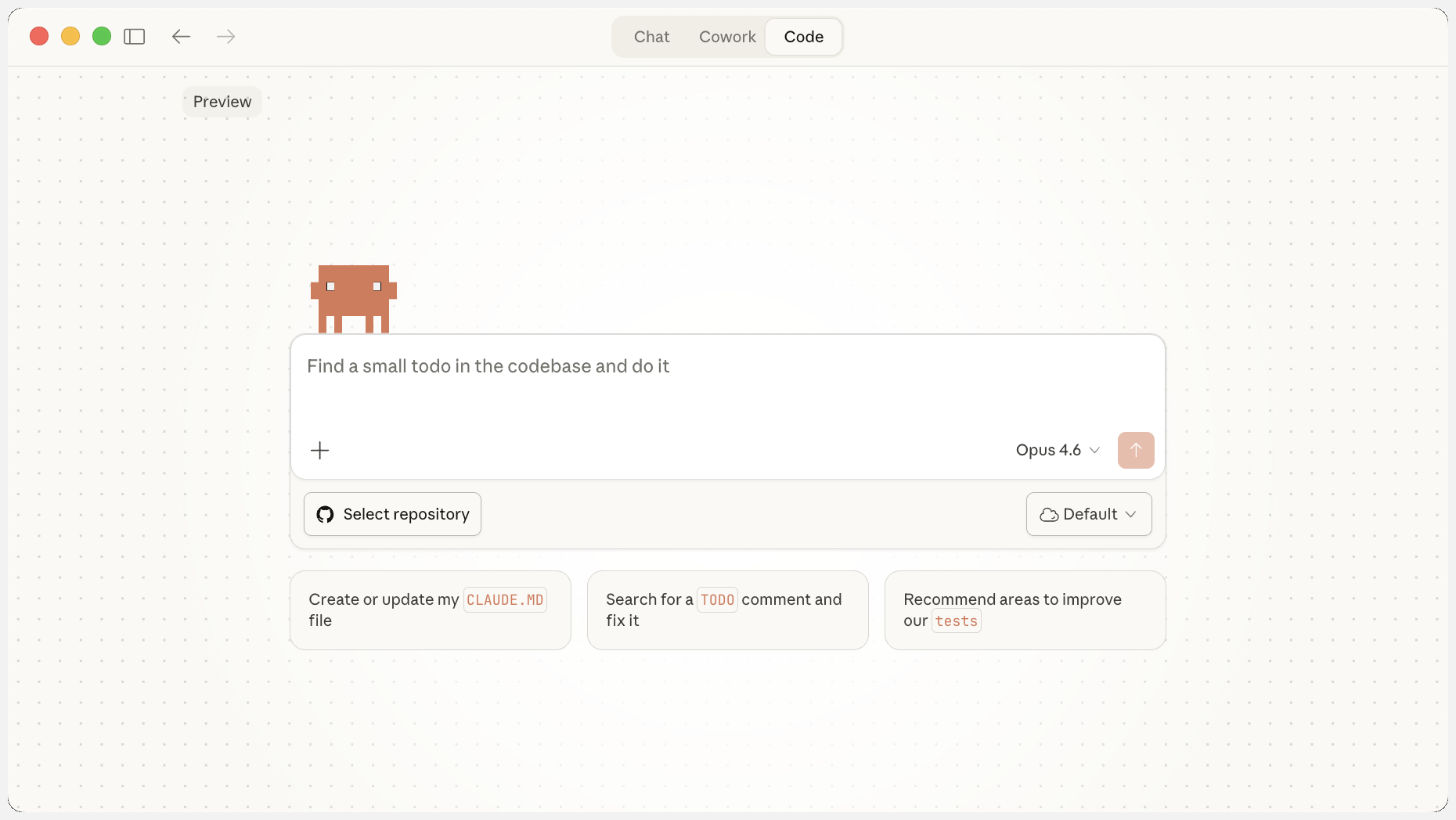The width and height of the screenshot is (1456, 820).
Task: Switch to the Chat tab
Action: (651, 37)
